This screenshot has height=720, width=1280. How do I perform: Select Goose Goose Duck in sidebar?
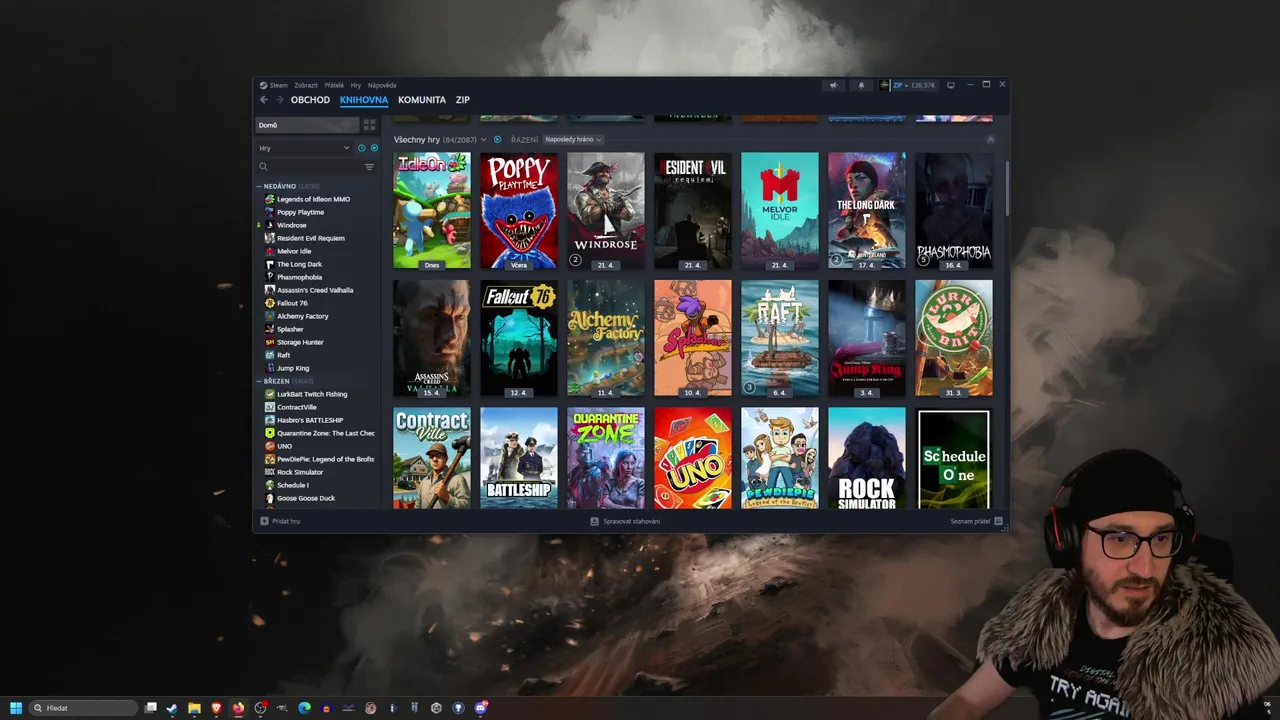306,498
